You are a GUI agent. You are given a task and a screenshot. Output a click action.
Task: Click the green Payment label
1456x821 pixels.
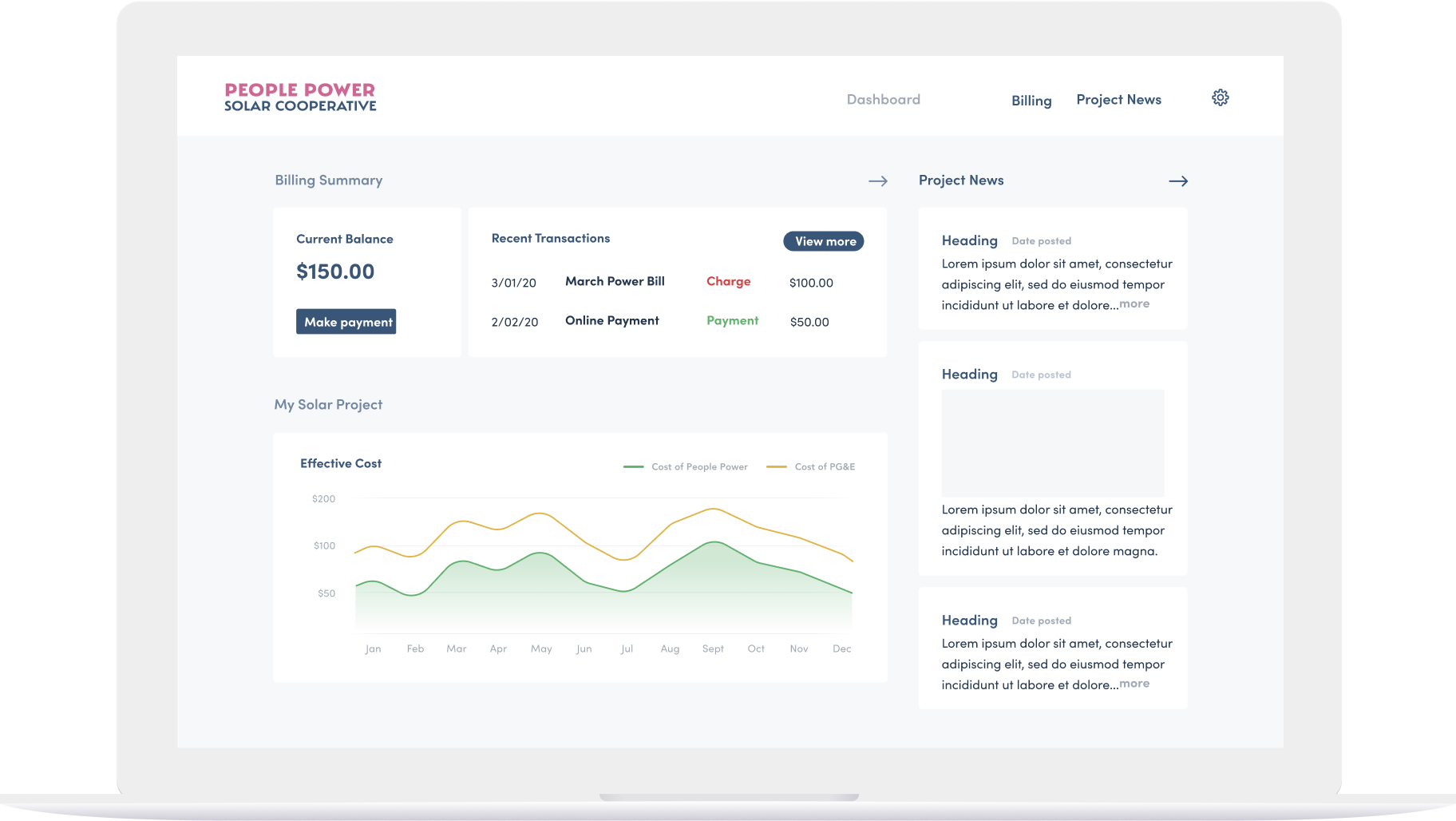[733, 321]
